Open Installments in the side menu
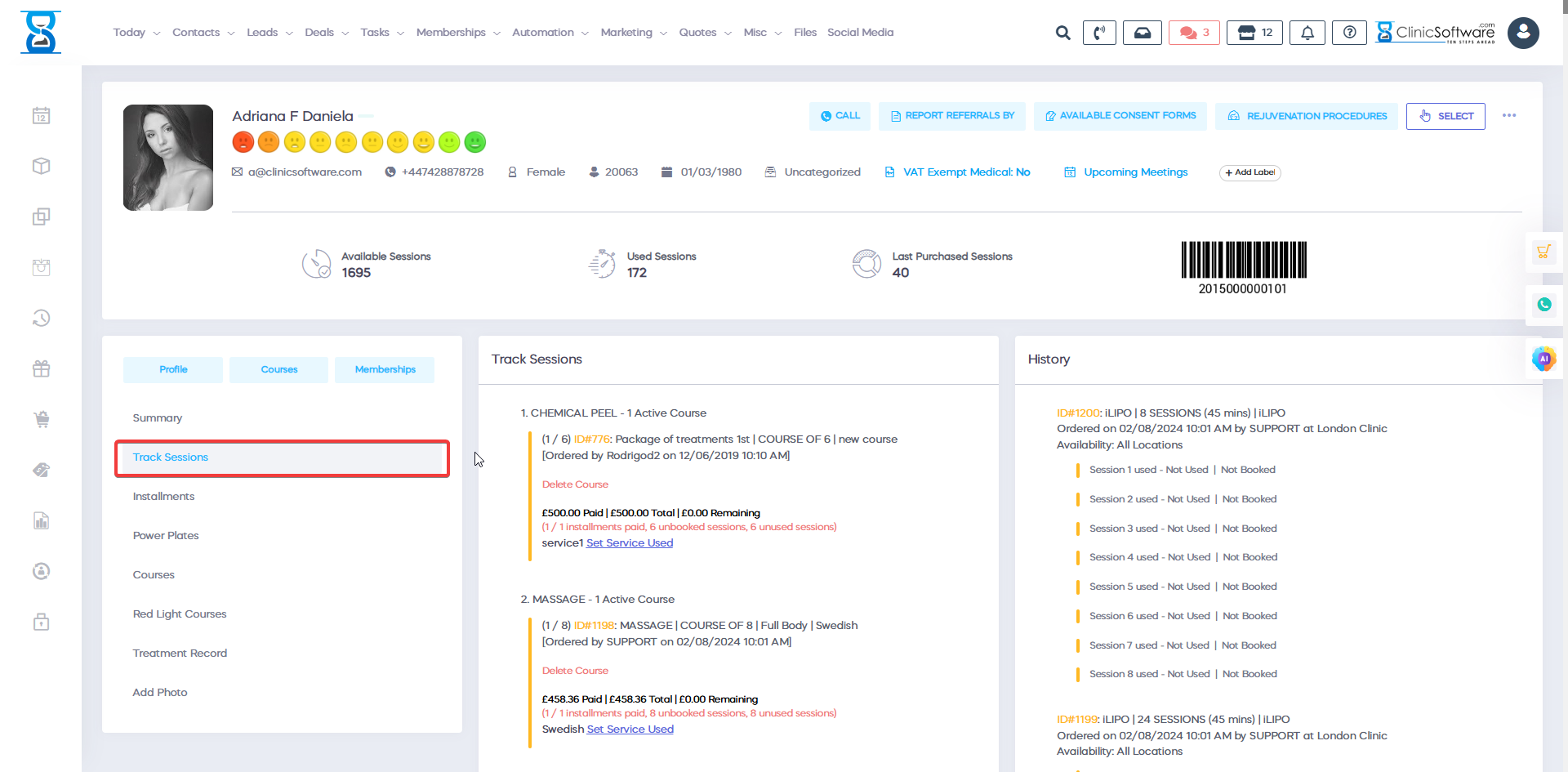This screenshot has width=1568, height=772. coord(163,496)
